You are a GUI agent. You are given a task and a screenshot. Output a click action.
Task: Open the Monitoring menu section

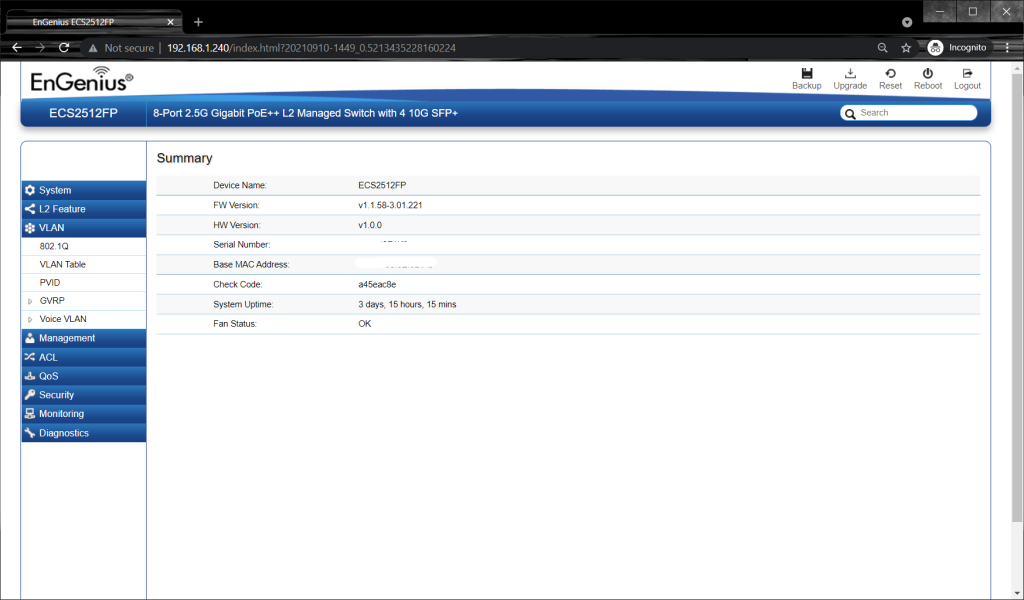(x=84, y=413)
